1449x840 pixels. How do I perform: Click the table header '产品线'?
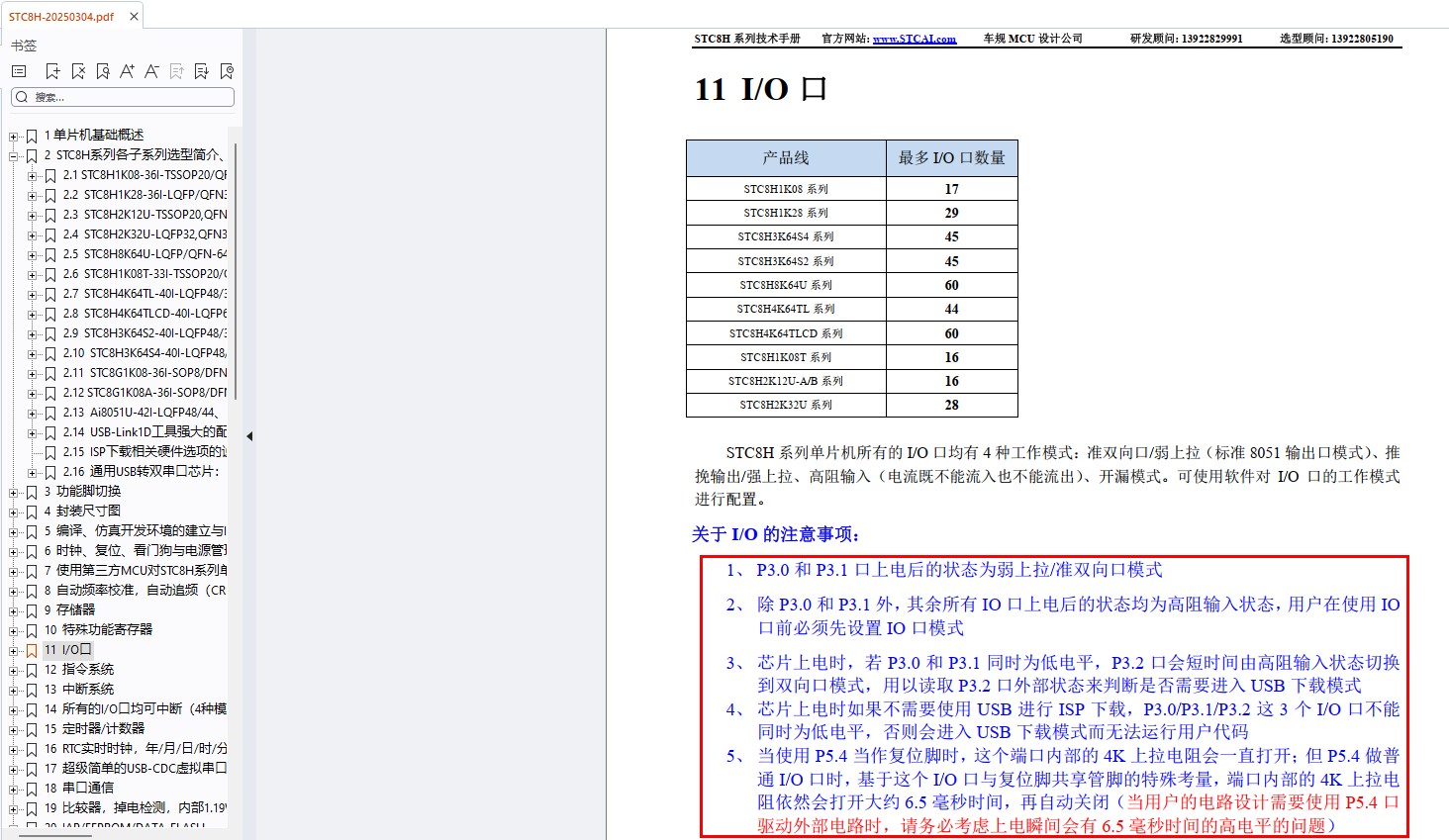[x=786, y=158]
